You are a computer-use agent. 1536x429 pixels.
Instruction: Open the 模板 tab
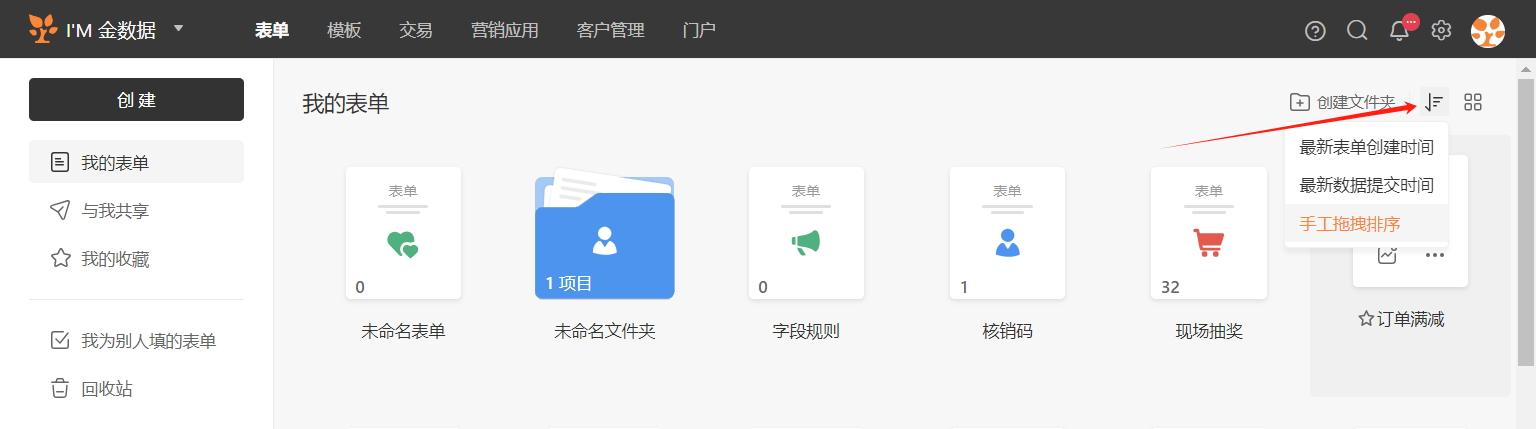pyautogui.click(x=344, y=30)
